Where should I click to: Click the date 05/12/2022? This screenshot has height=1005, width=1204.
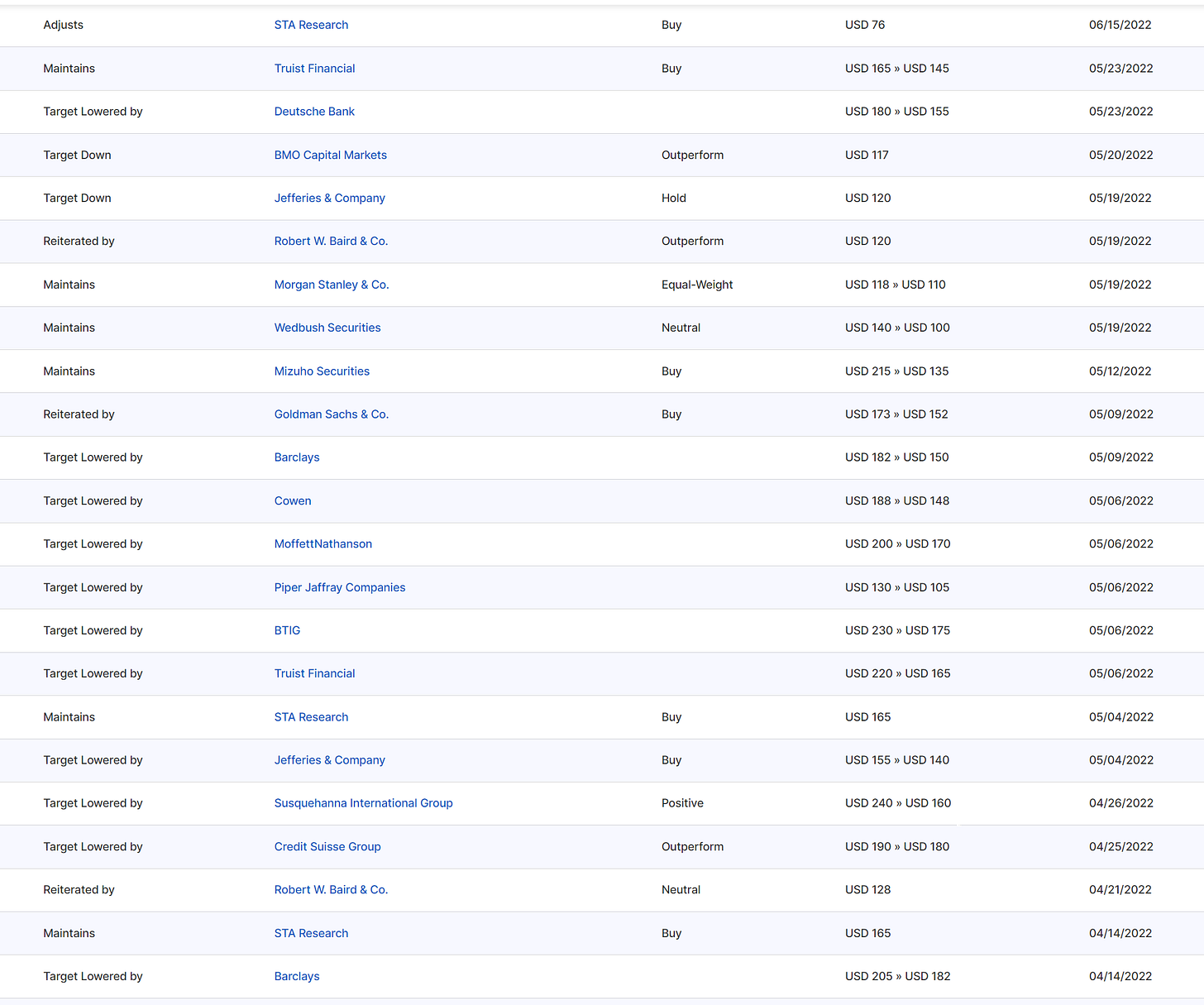(1120, 371)
